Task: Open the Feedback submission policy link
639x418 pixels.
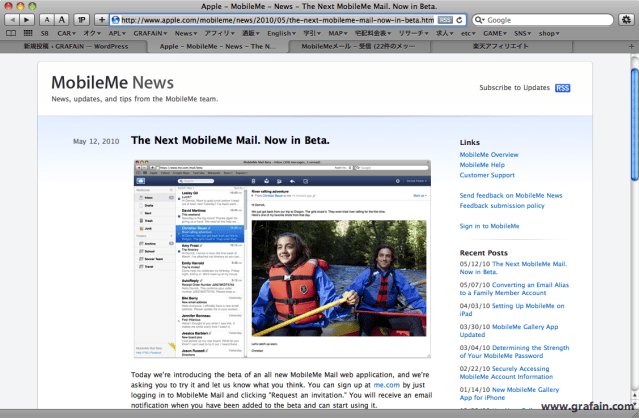Action: [502, 205]
